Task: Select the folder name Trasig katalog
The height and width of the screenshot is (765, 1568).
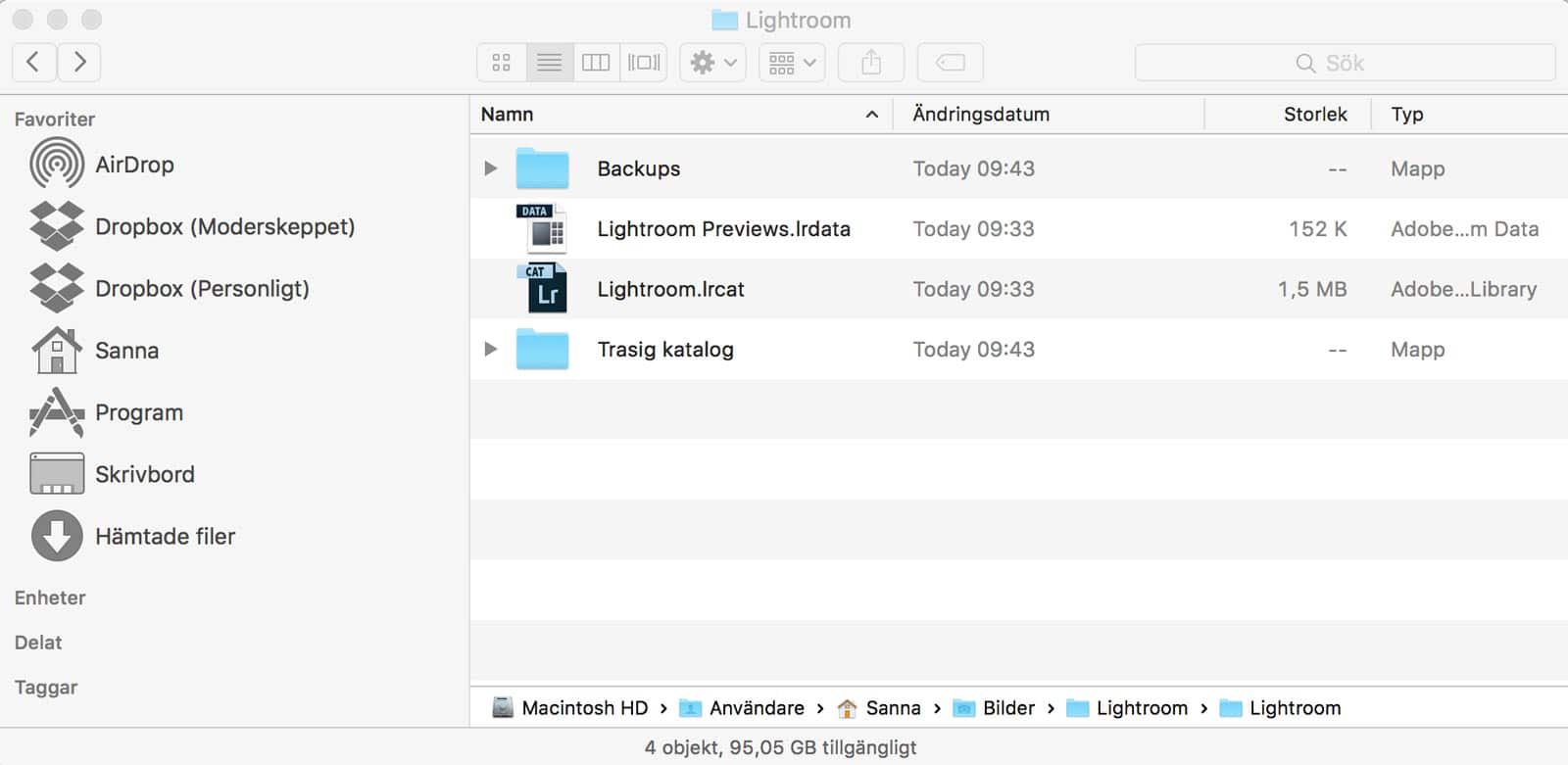Action: tap(665, 350)
